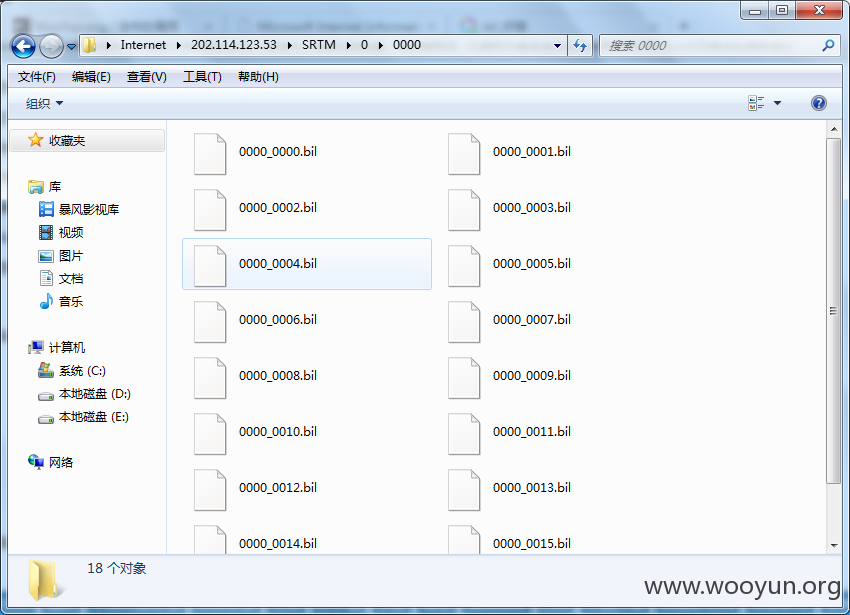Viewport: 850px width, 615px height.
Task: Go back with the Back arrow button
Action: point(23,46)
